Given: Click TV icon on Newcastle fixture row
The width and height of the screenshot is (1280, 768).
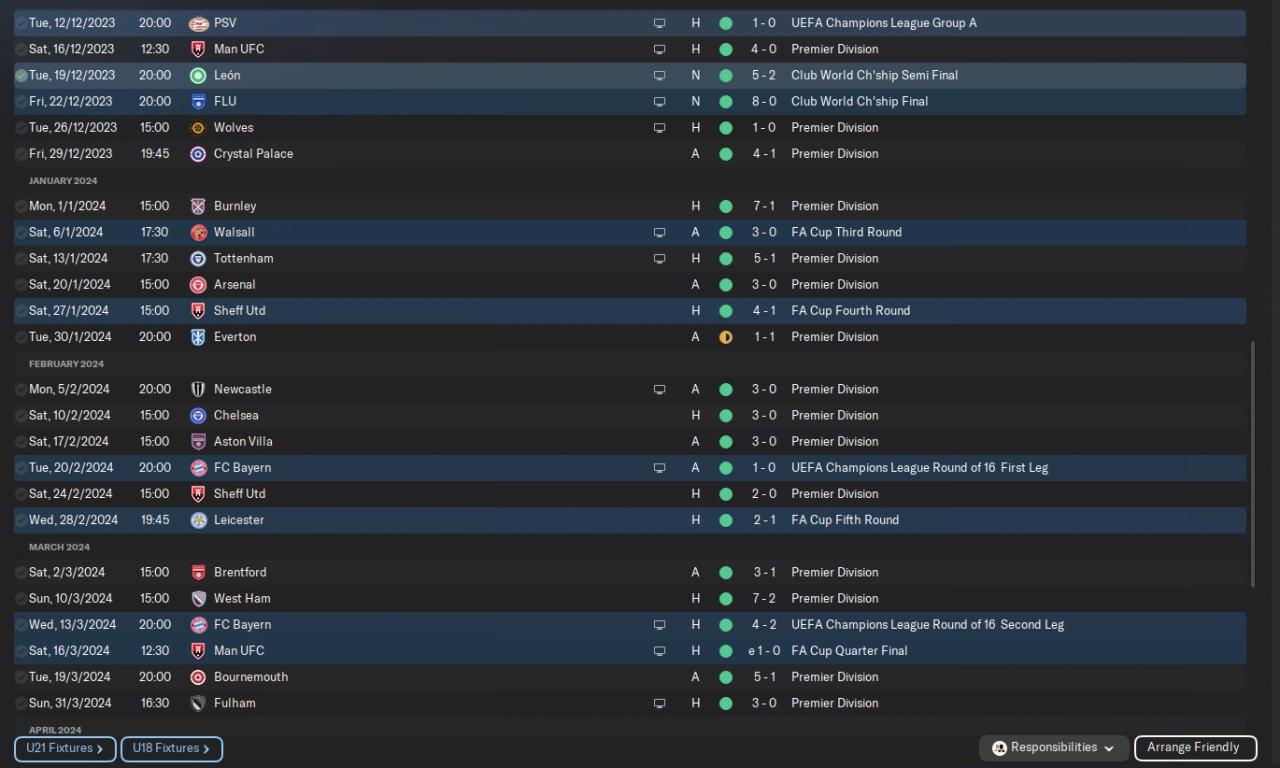Looking at the screenshot, I should pos(659,390).
